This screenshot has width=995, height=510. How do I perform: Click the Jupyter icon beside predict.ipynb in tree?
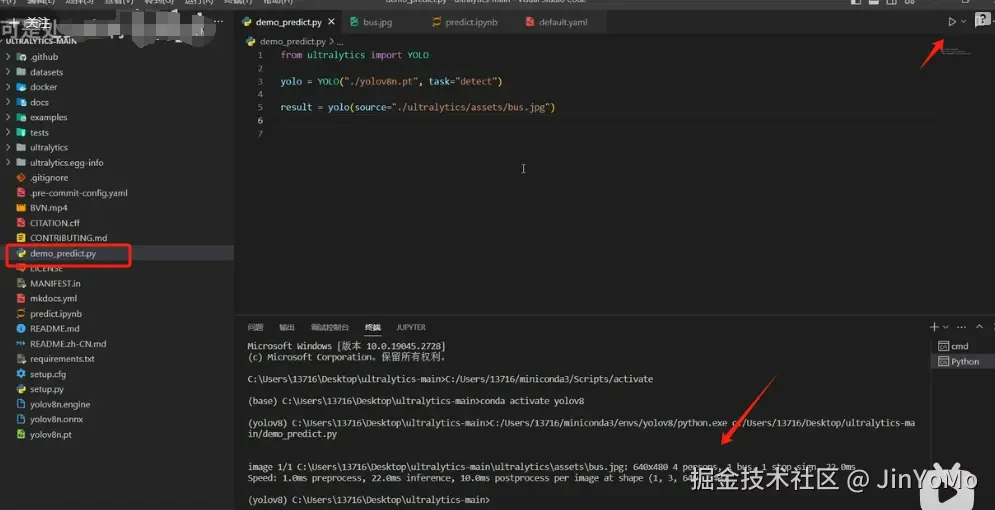(x=21, y=313)
